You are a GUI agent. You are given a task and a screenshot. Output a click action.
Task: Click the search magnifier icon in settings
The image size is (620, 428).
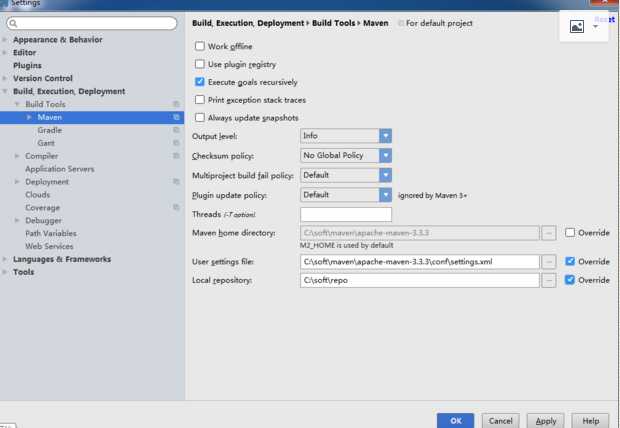[x=13, y=23]
